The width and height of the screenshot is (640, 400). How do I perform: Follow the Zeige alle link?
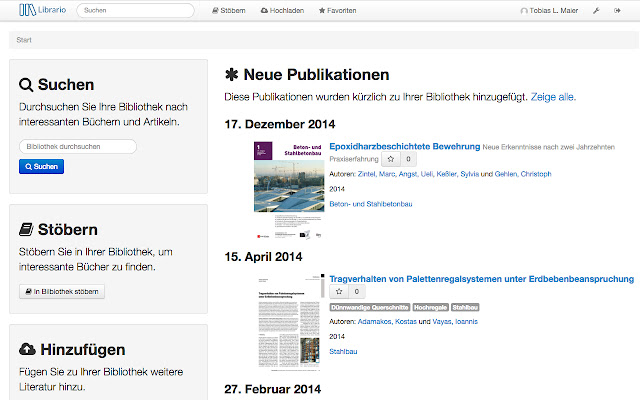[553, 97]
